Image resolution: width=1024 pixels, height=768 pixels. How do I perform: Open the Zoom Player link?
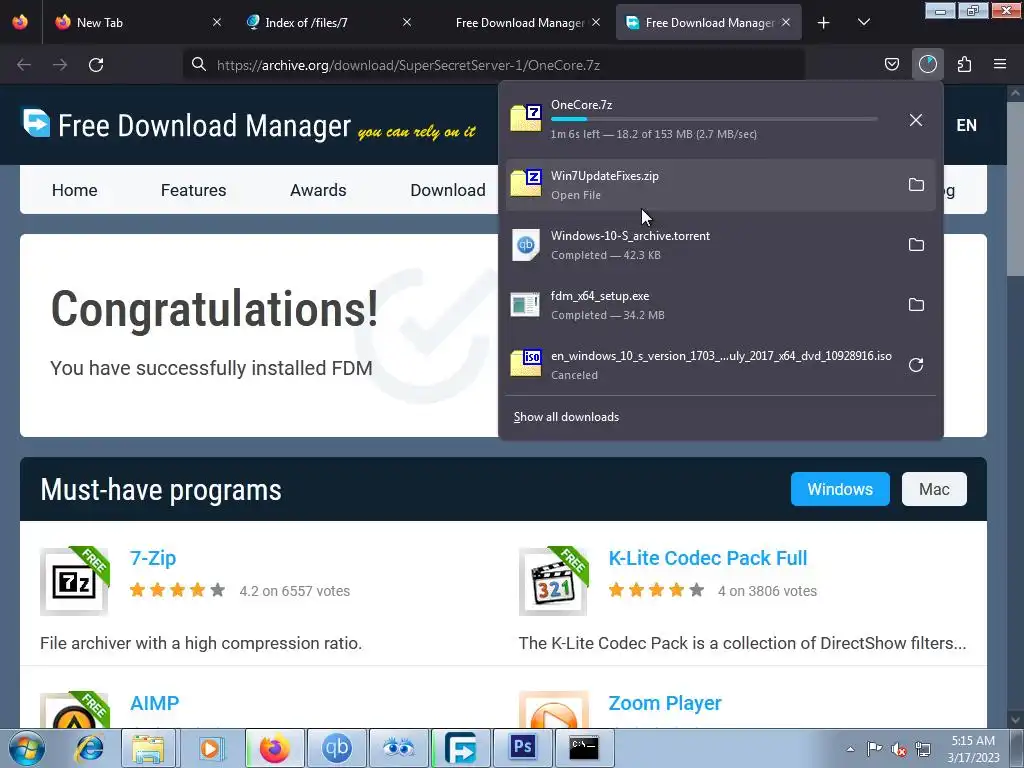(665, 703)
